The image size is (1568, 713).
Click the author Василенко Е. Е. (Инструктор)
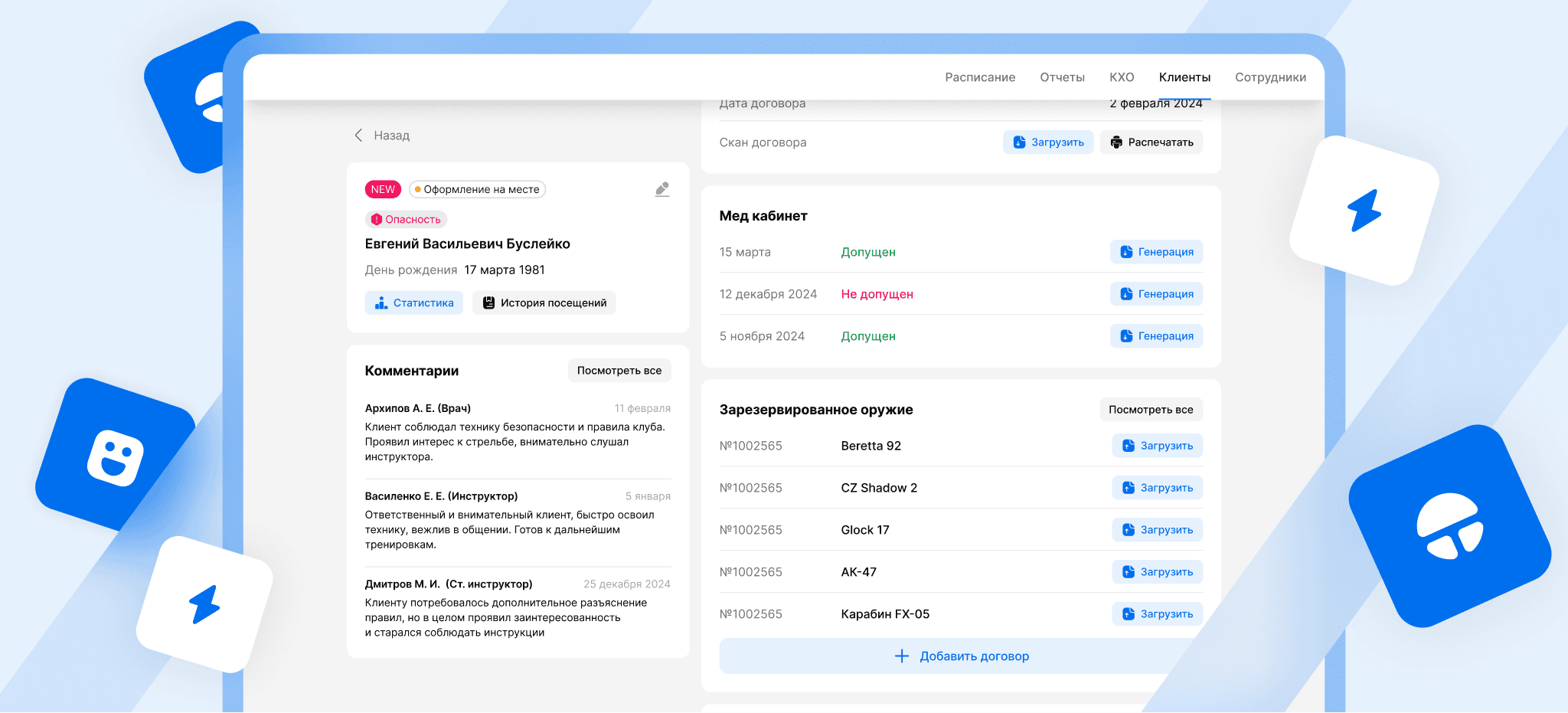coord(442,497)
